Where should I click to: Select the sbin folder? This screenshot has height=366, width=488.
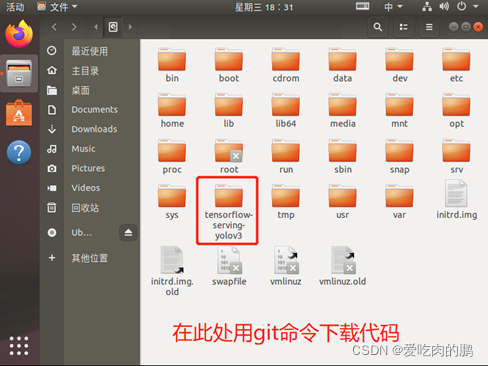click(343, 156)
